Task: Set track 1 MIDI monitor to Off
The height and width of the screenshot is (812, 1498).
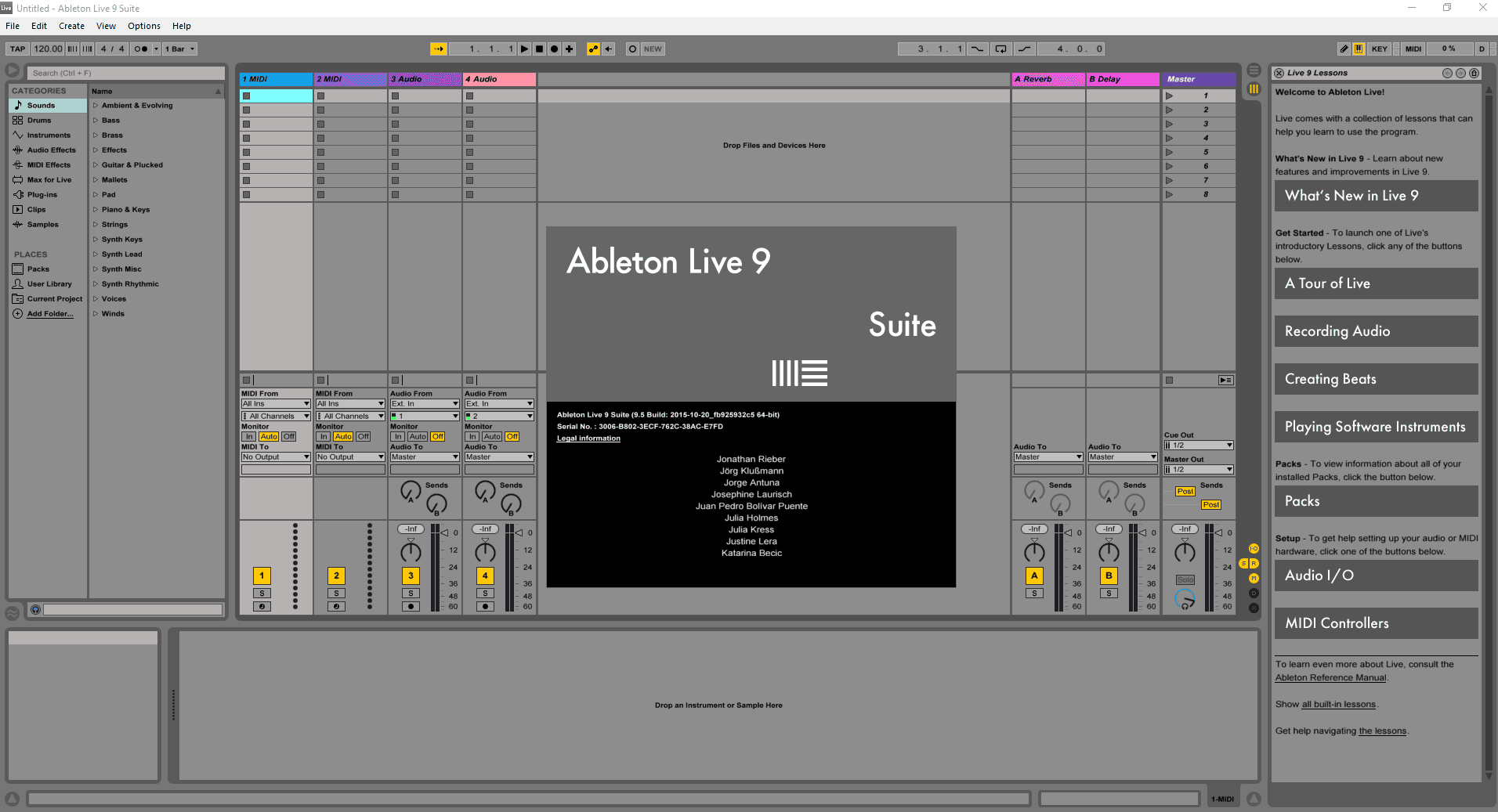Action: tap(289, 437)
